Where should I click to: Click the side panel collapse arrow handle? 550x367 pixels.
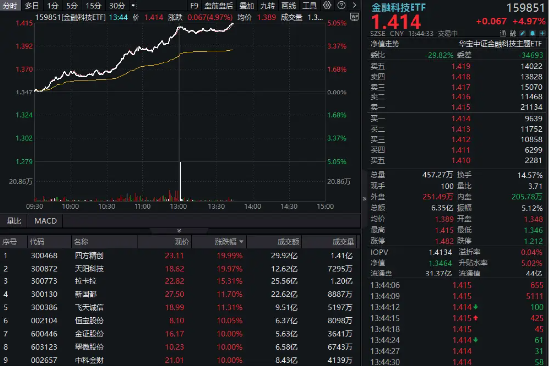point(364,199)
